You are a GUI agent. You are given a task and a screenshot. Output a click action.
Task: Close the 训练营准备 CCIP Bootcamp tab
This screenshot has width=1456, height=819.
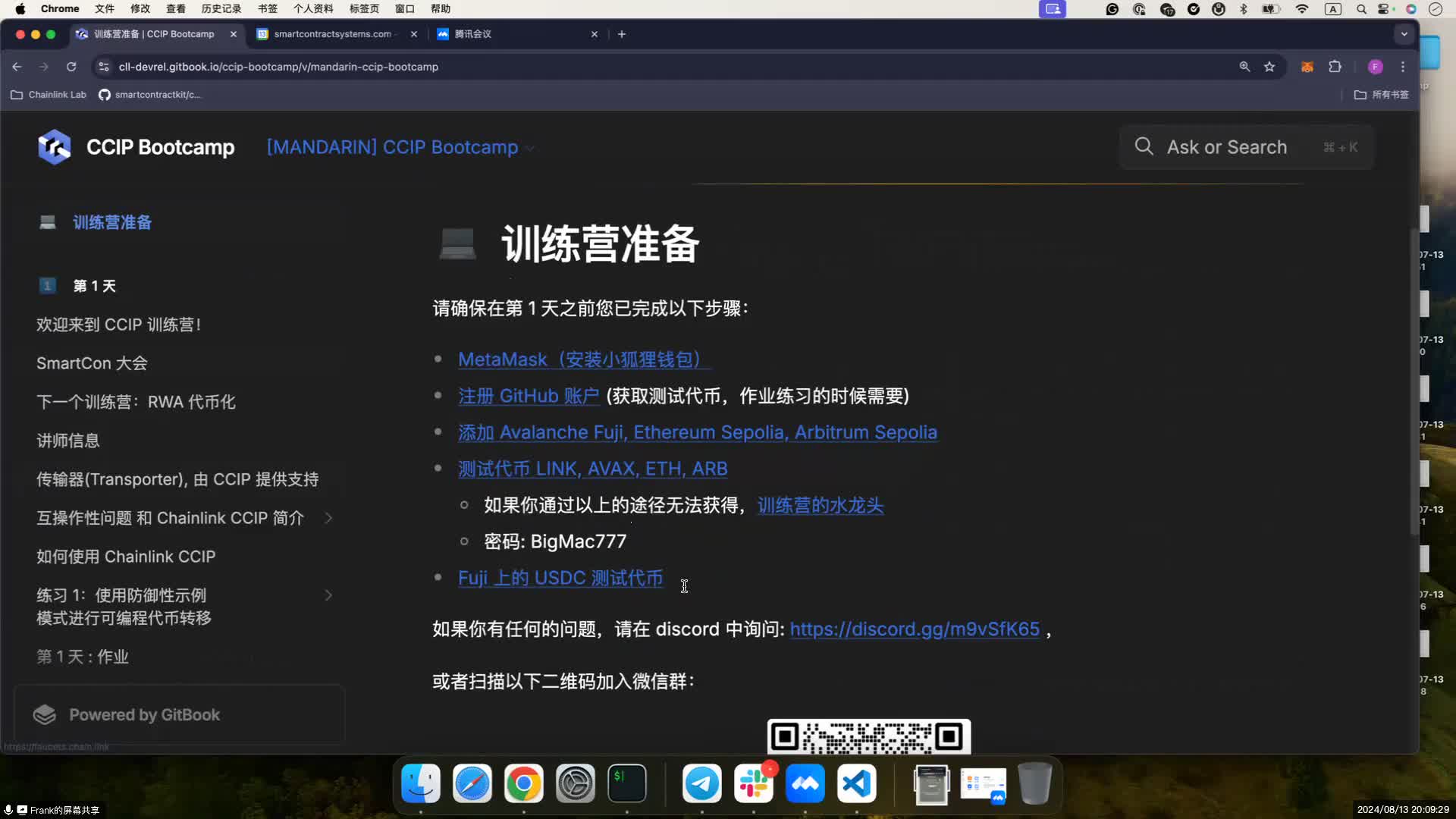pos(234,34)
